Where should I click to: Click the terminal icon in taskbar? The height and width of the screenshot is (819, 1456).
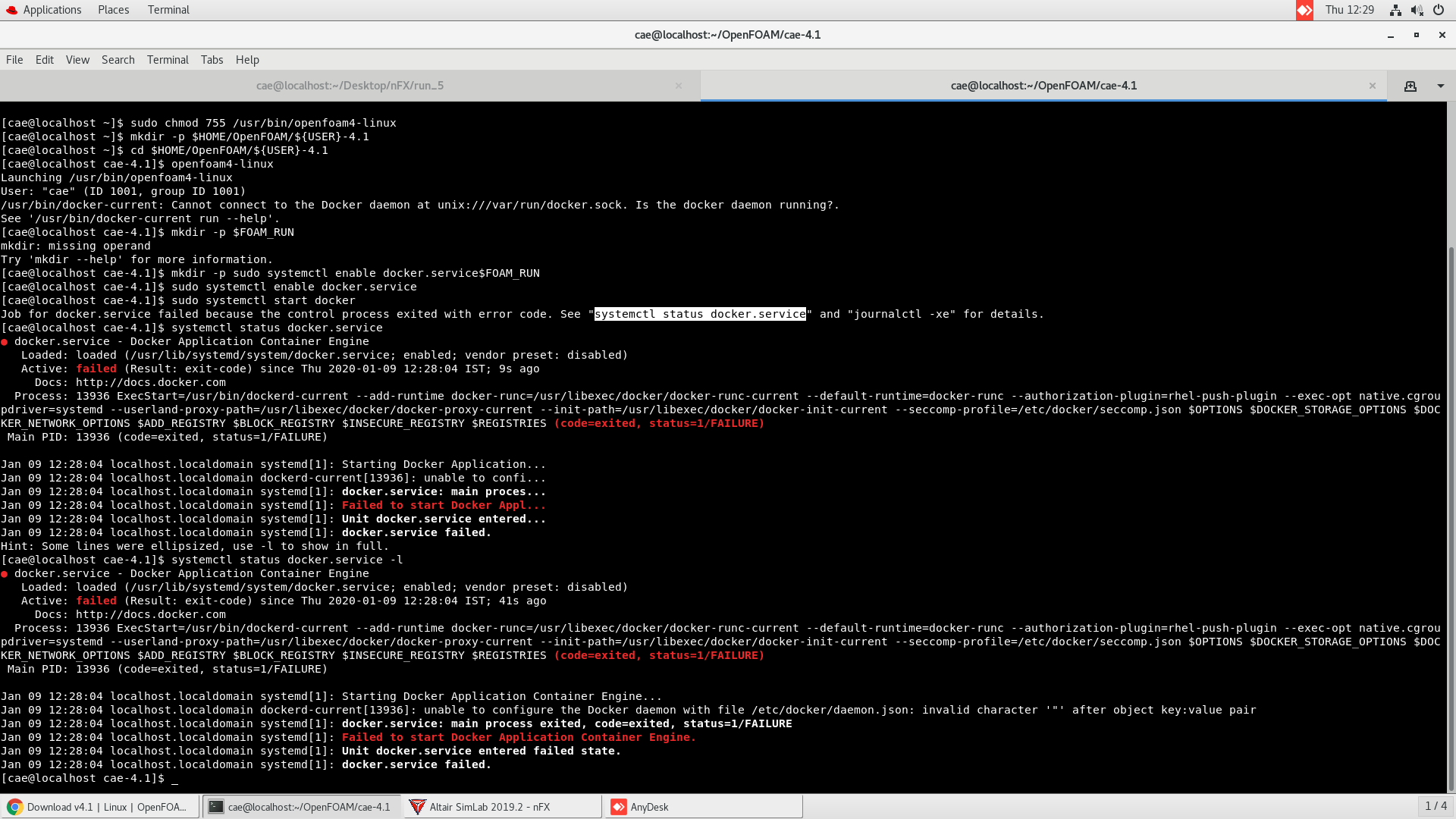coord(216,807)
